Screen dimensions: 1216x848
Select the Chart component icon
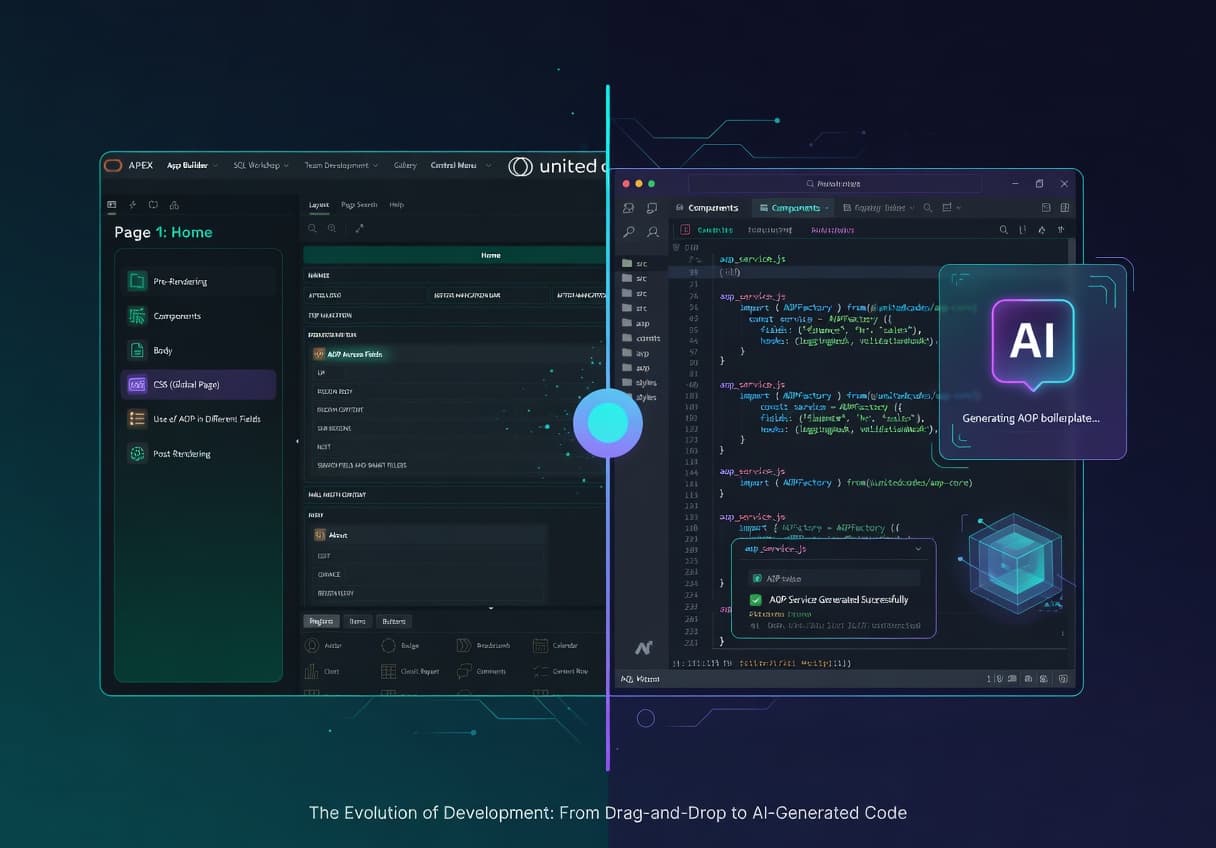pos(311,671)
